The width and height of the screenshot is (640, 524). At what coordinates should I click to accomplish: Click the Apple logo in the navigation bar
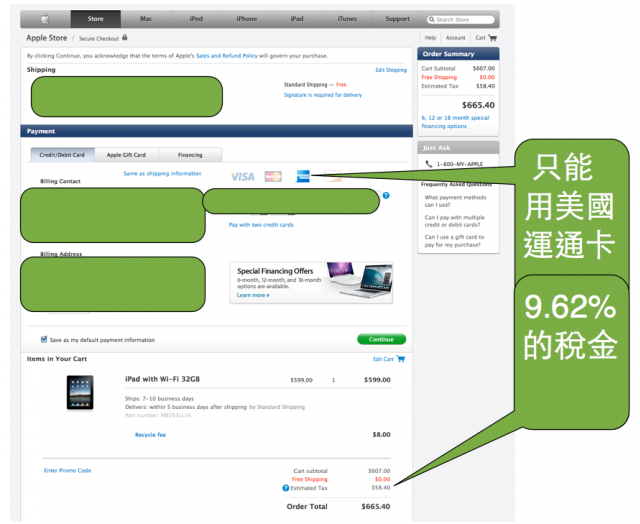(45, 19)
